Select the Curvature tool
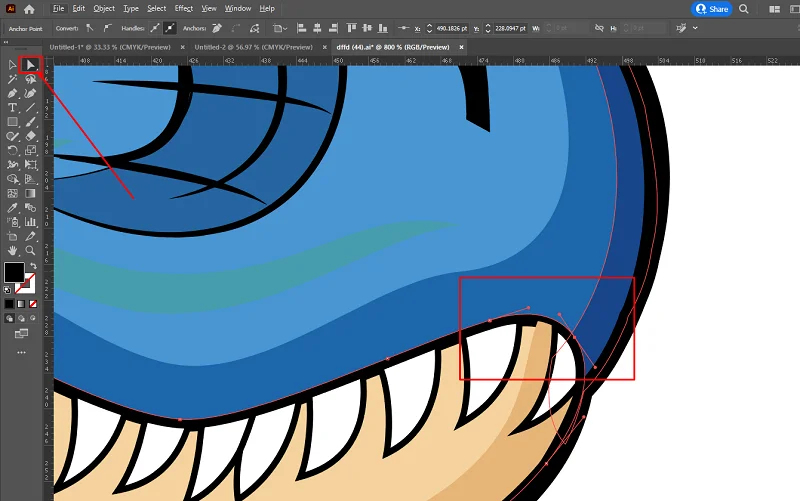This screenshot has height=501, width=800. pos(31,93)
